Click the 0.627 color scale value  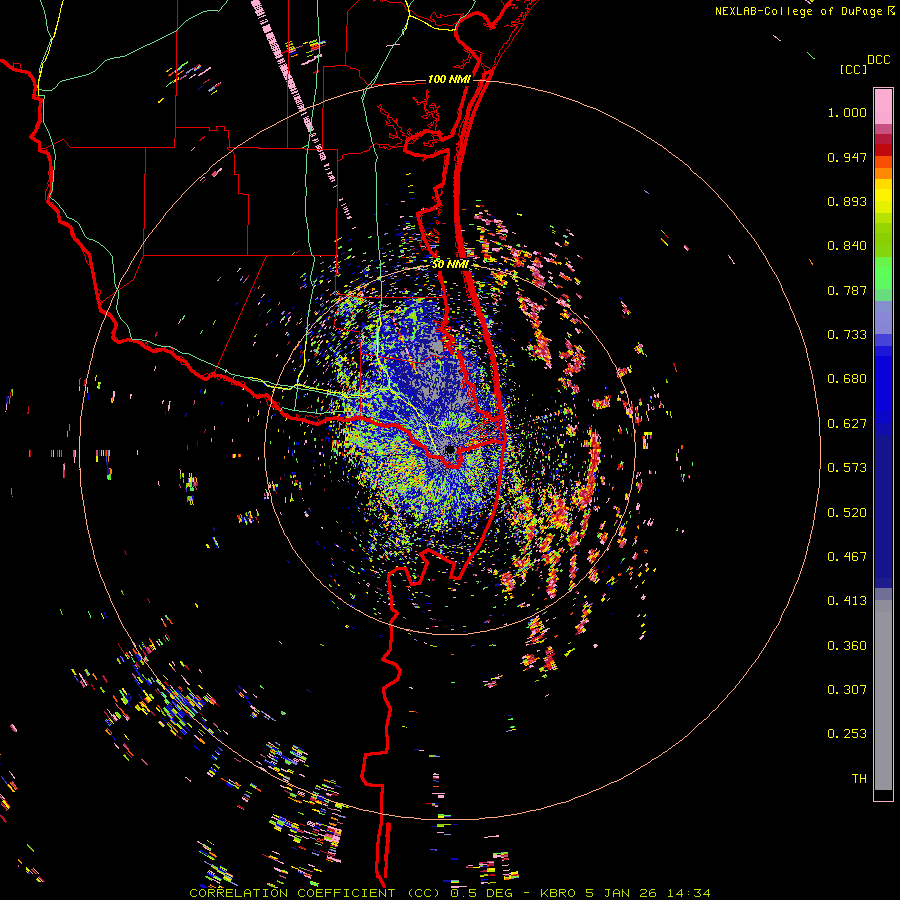(847, 424)
